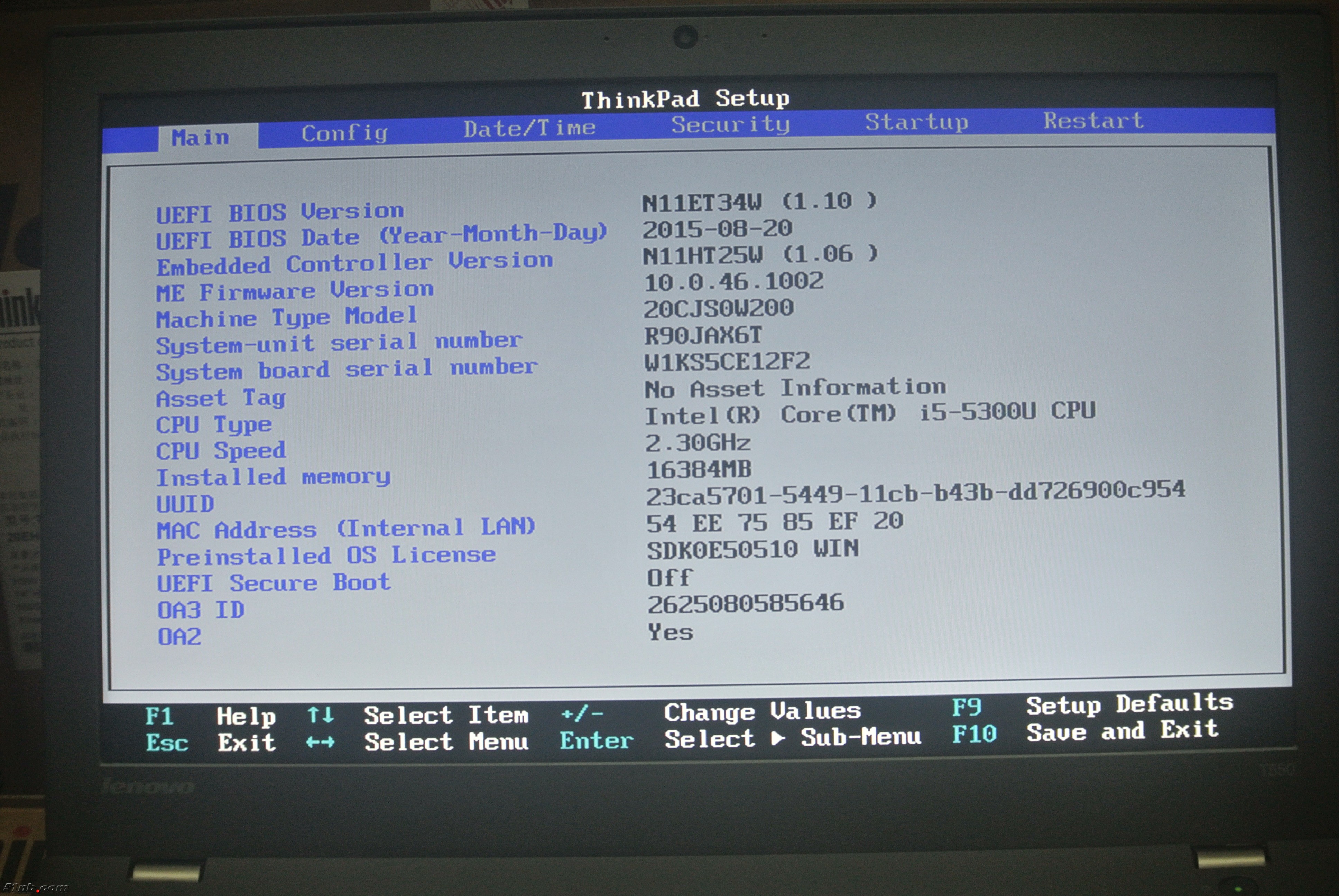
Task: Click the active Main tab
Action: pyautogui.click(x=201, y=138)
